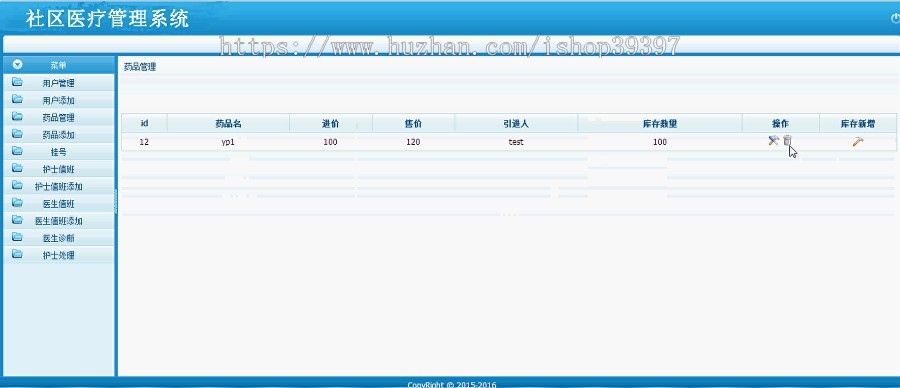Delete drug yp1 with the trash icon

click(788, 141)
